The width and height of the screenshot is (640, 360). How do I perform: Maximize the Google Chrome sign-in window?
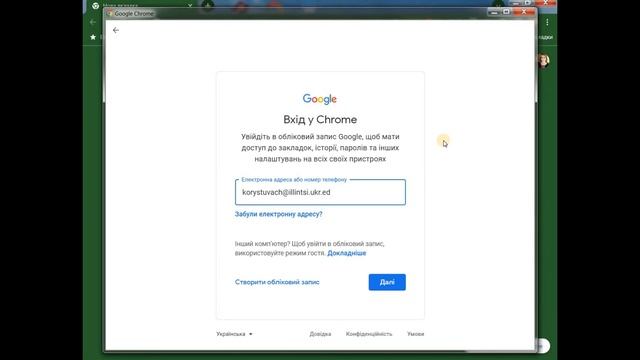click(x=507, y=12)
